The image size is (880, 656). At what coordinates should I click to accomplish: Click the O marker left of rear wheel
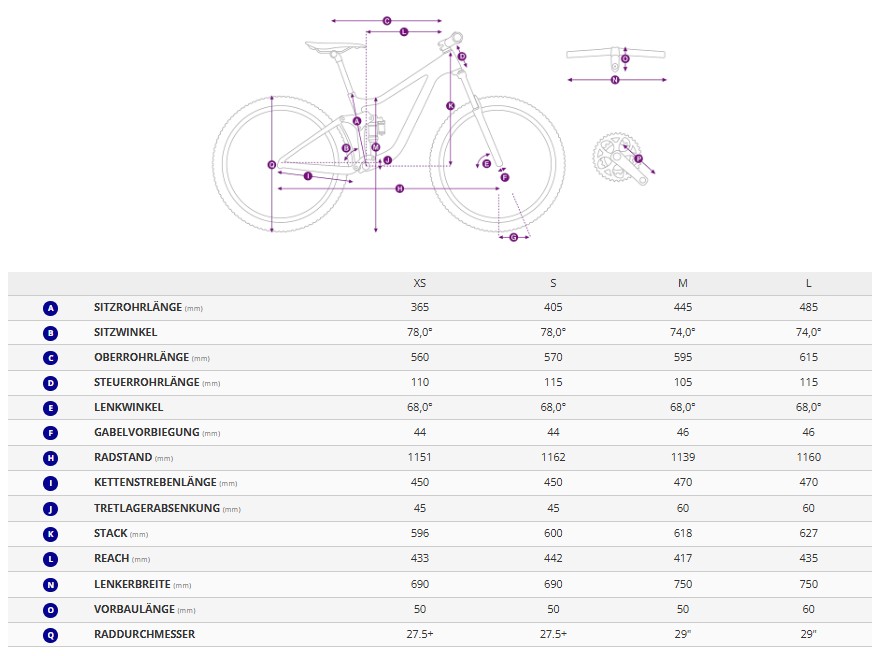click(x=271, y=164)
